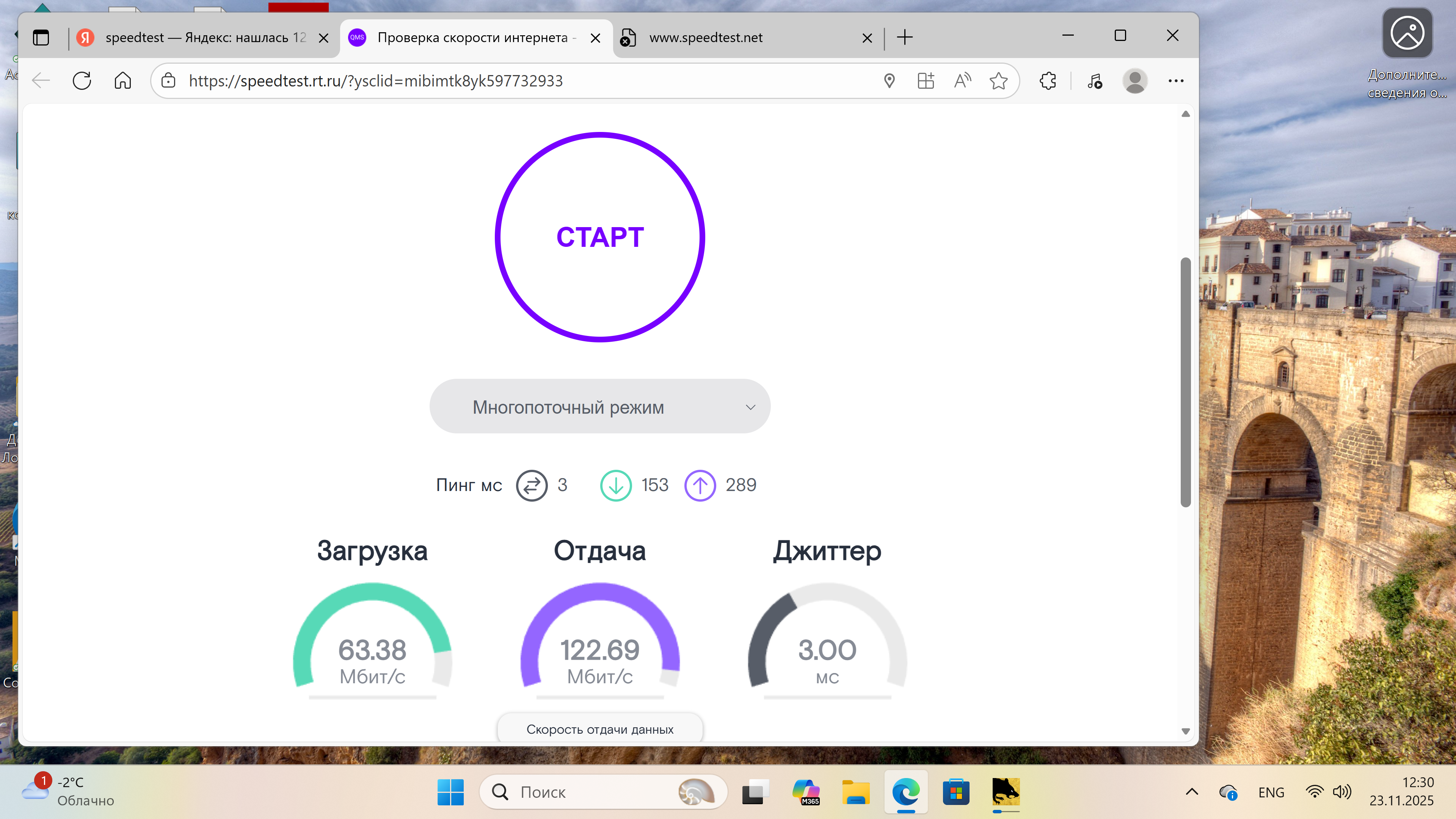Expand the Многопоточный режим dropdown
Image resolution: width=1456 pixels, height=819 pixels.
tap(600, 406)
